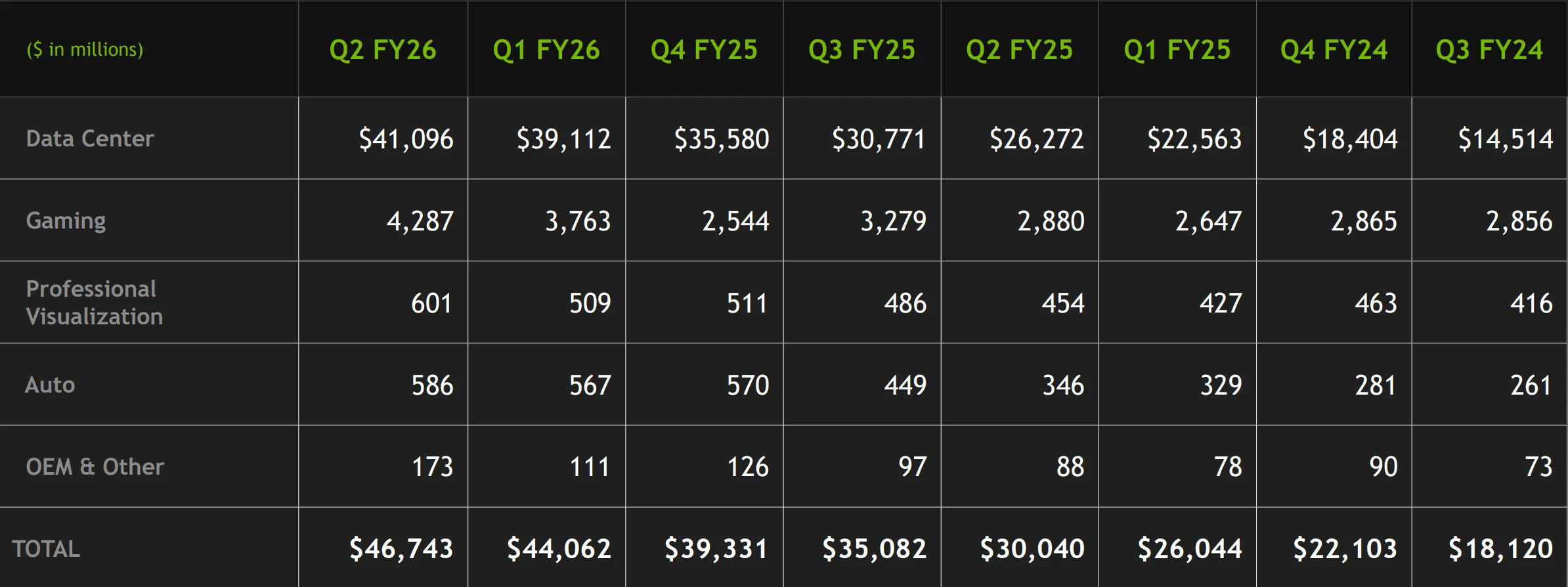Select the $46,743 total cell
This screenshot has height=587, width=1568.
401,549
